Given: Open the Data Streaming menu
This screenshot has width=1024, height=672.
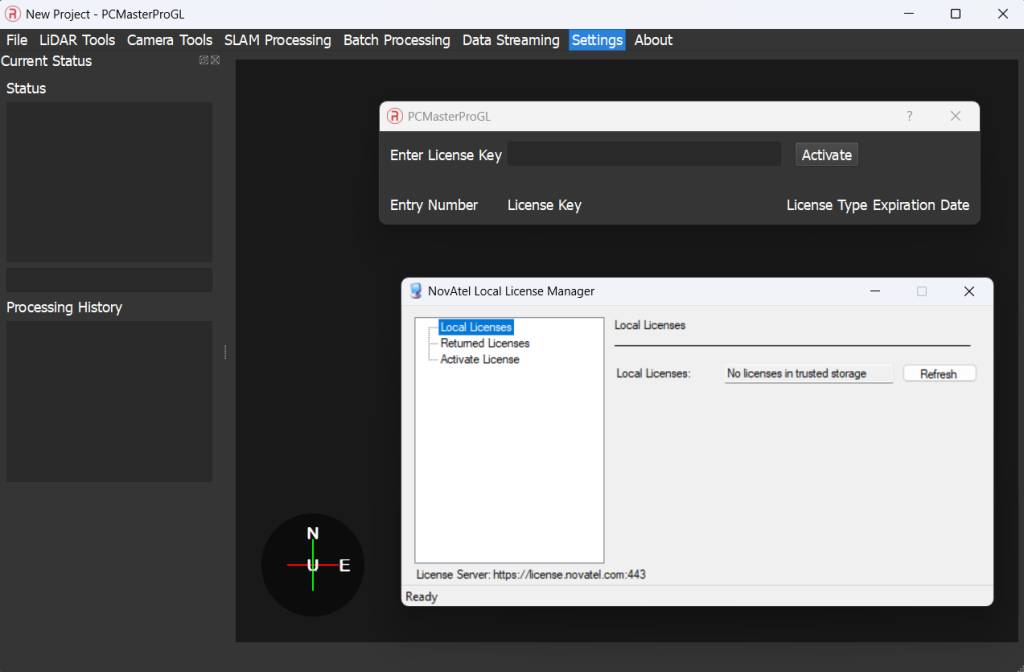Looking at the screenshot, I should point(510,40).
